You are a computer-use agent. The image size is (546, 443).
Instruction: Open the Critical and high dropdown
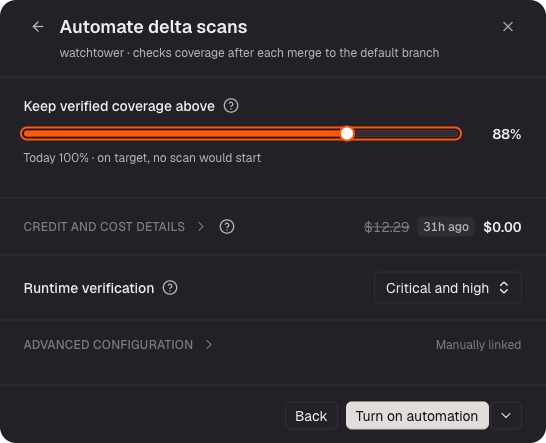pyautogui.click(x=447, y=288)
